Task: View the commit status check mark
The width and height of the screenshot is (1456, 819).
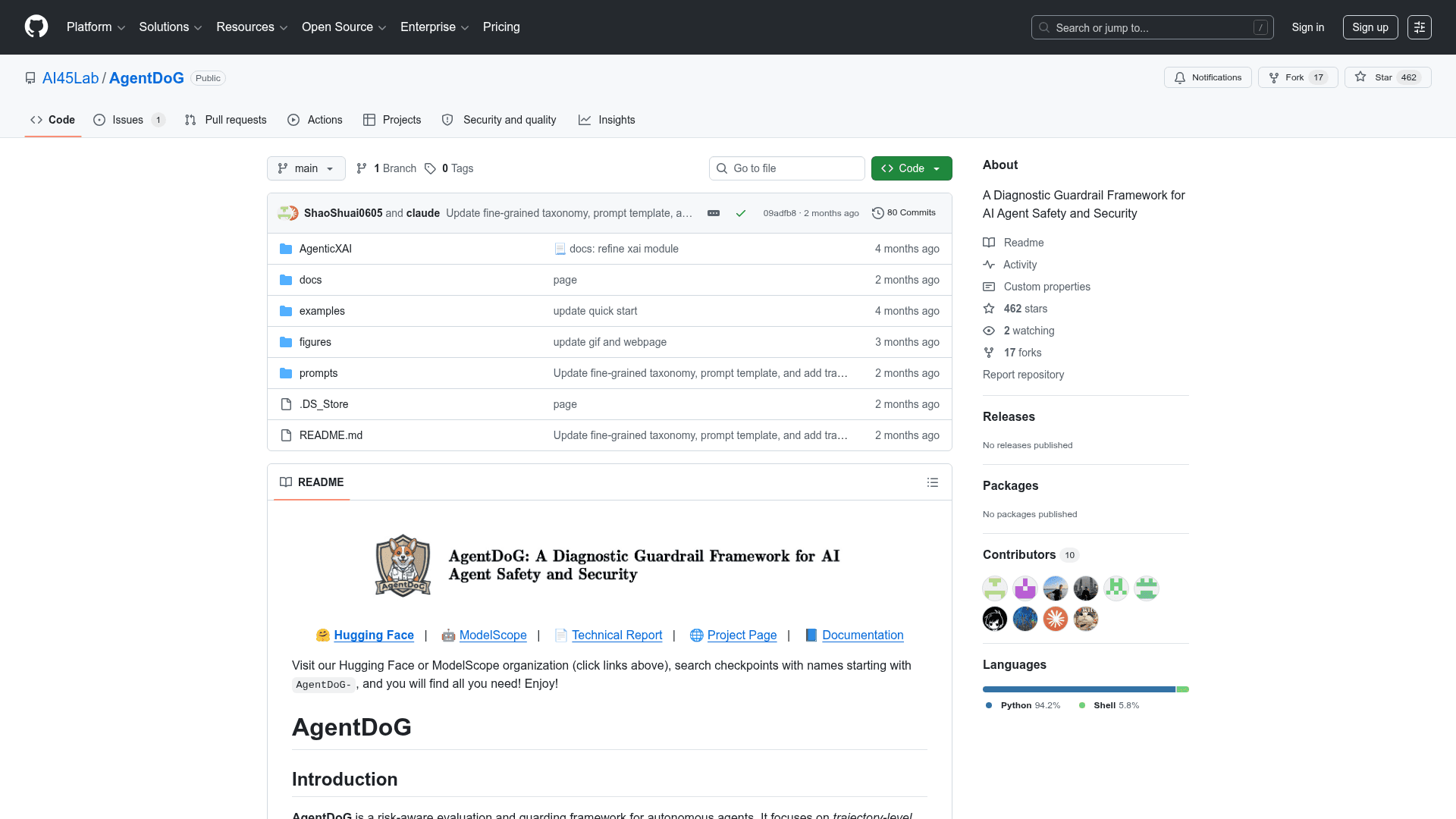Action: pos(741,213)
